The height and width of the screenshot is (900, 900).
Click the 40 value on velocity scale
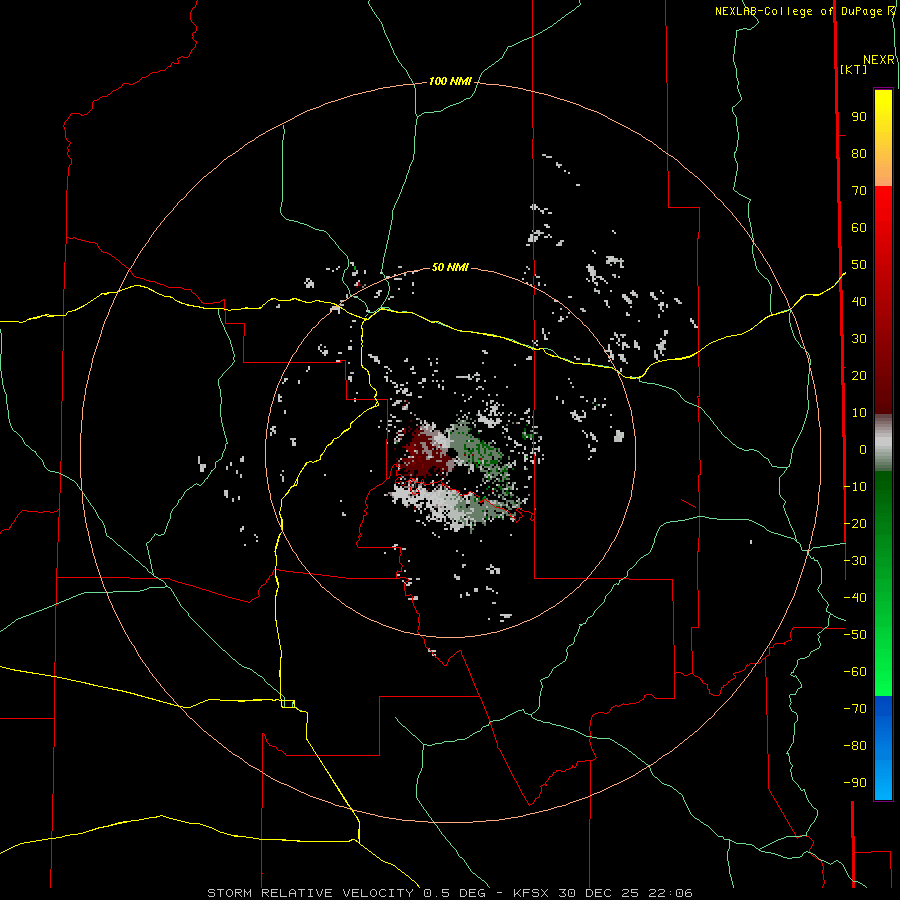pyautogui.click(x=859, y=301)
